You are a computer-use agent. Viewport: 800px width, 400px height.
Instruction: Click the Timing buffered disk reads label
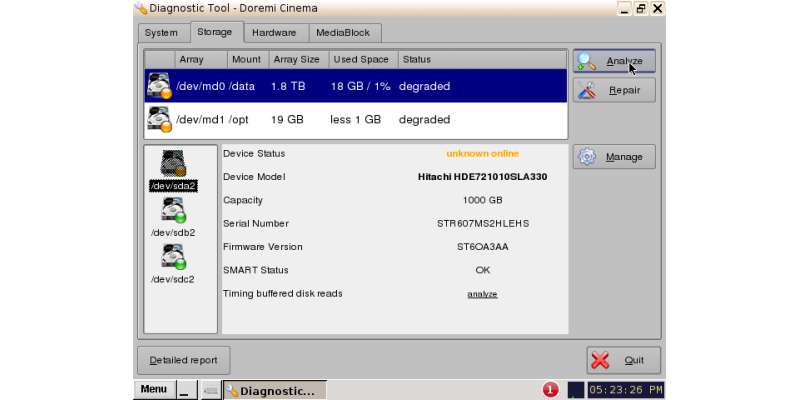(283, 294)
